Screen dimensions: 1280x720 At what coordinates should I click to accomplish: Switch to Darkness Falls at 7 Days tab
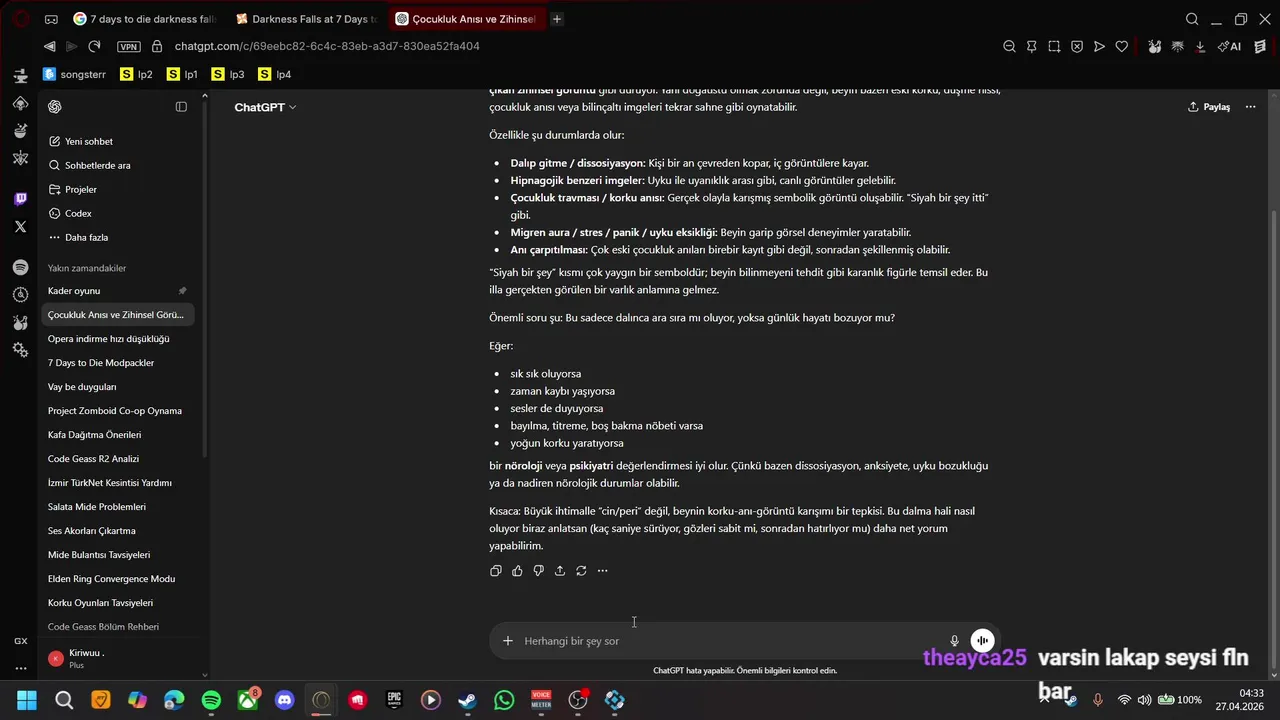tap(306, 19)
